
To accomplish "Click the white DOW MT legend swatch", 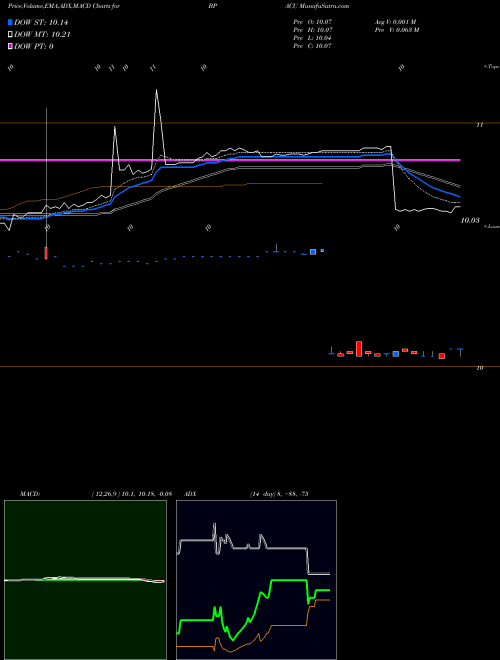I will pyautogui.click(x=11, y=35).
